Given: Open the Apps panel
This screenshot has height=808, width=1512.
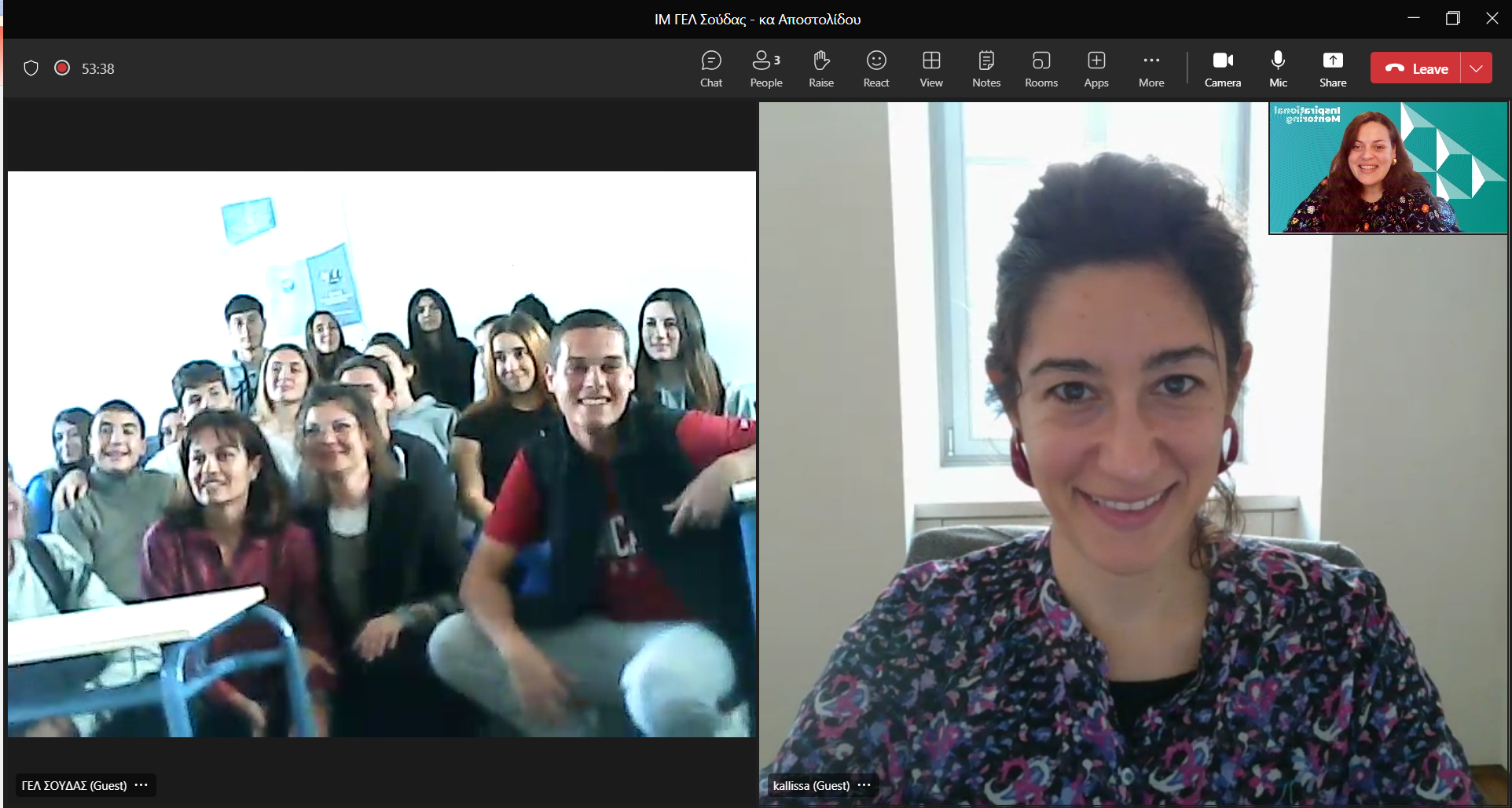Looking at the screenshot, I should point(1096,68).
